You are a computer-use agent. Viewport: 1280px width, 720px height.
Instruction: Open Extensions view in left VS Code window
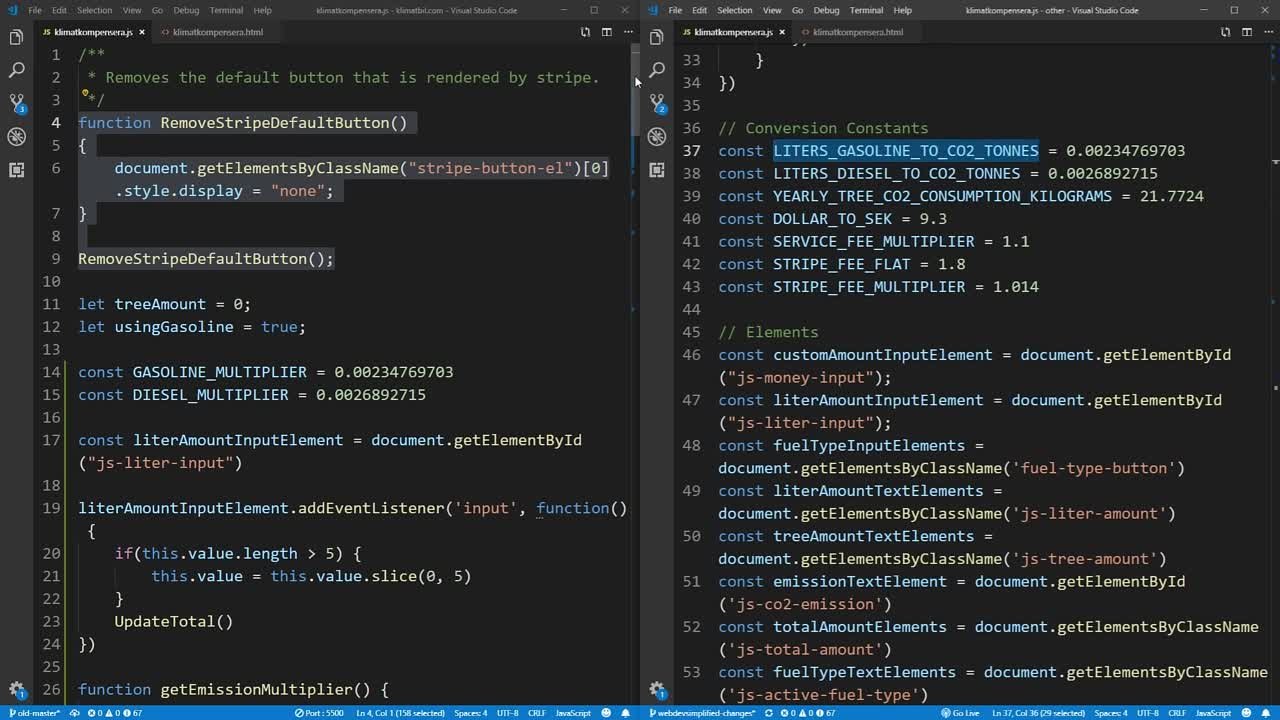pos(16,170)
